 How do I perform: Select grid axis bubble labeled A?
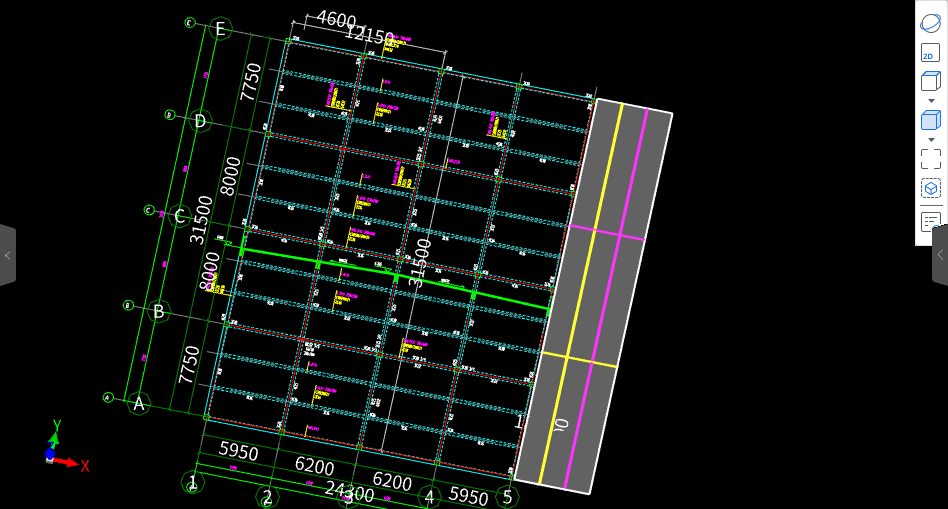[x=139, y=403]
